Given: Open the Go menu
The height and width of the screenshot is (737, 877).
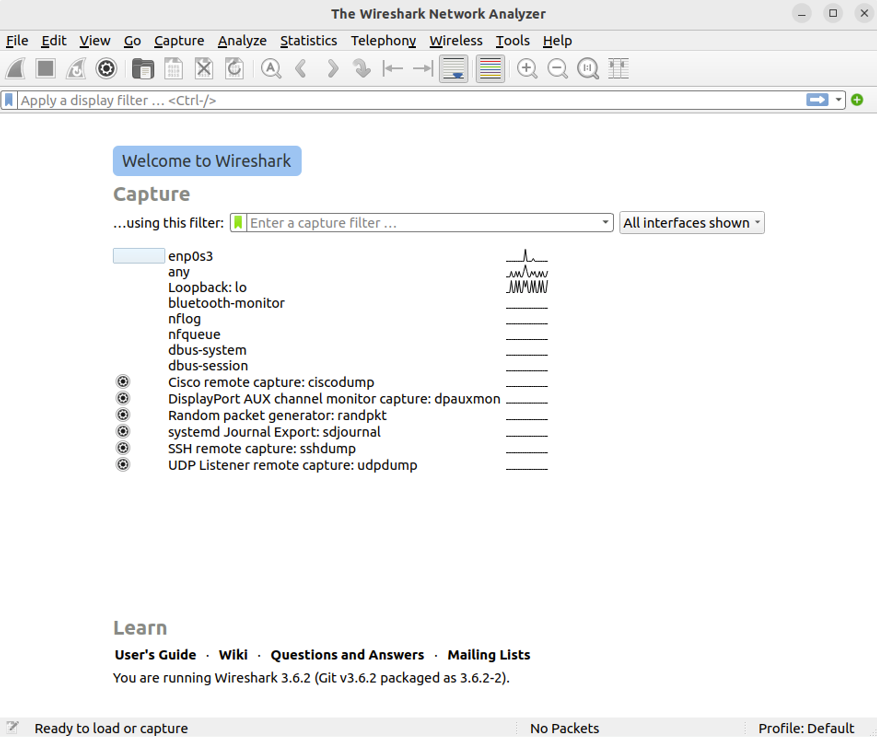Looking at the screenshot, I should (x=132, y=41).
